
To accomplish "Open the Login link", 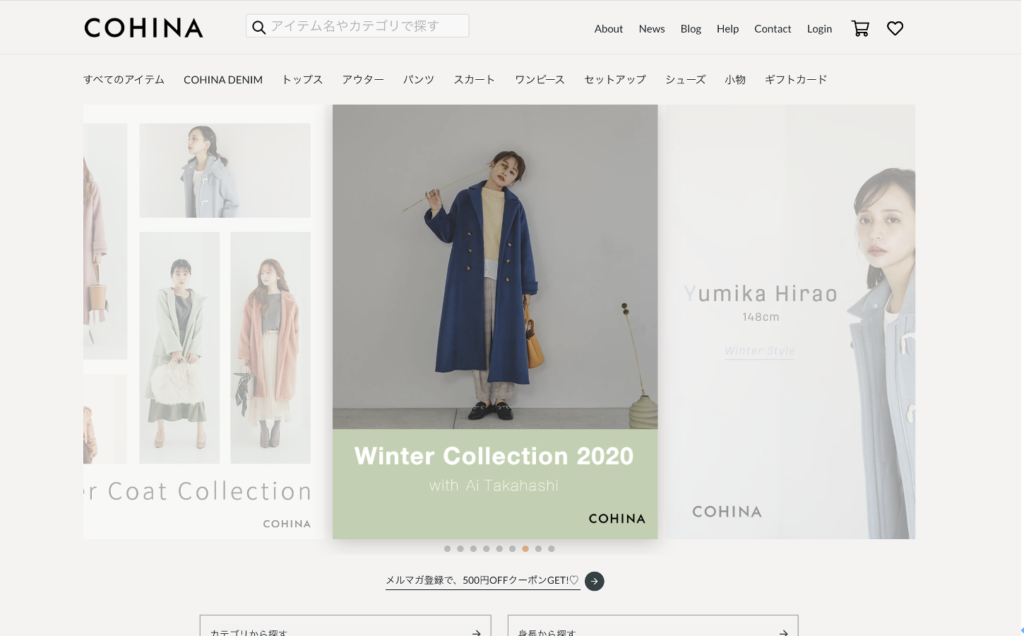I will [x=819, y=29].
